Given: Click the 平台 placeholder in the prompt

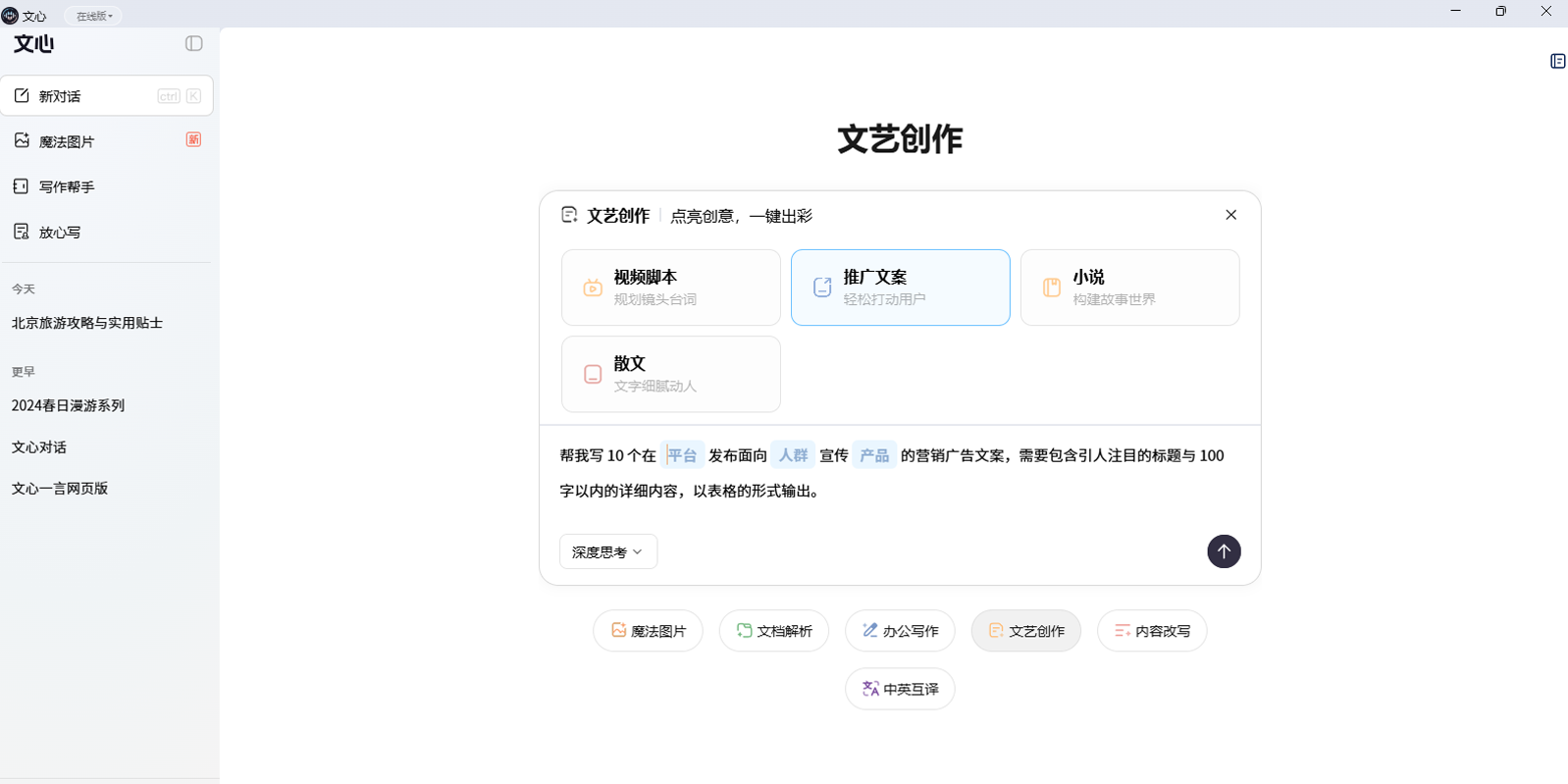Looking at the screenshot, I should (682, 455).
